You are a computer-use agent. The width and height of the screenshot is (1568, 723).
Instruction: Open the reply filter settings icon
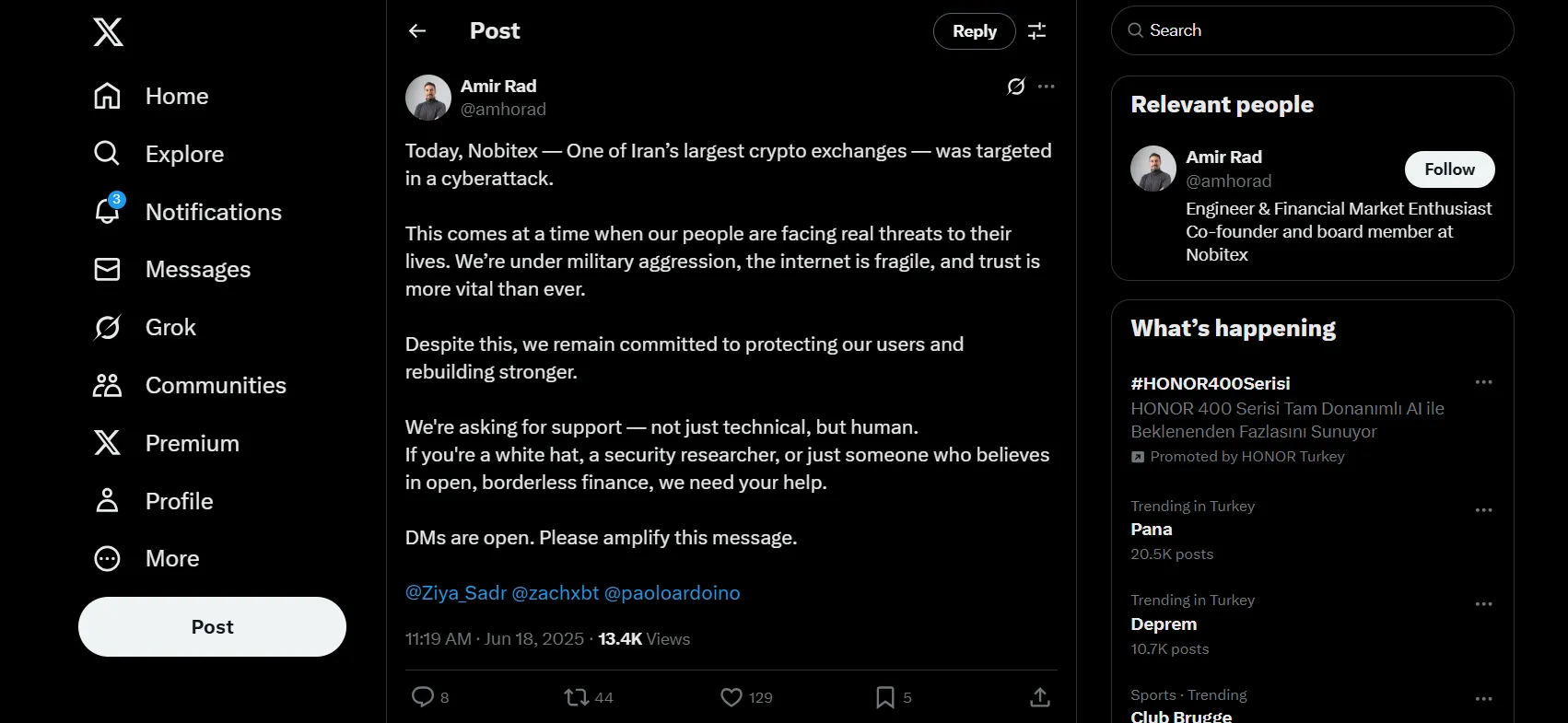click(x=1036, y=31)
